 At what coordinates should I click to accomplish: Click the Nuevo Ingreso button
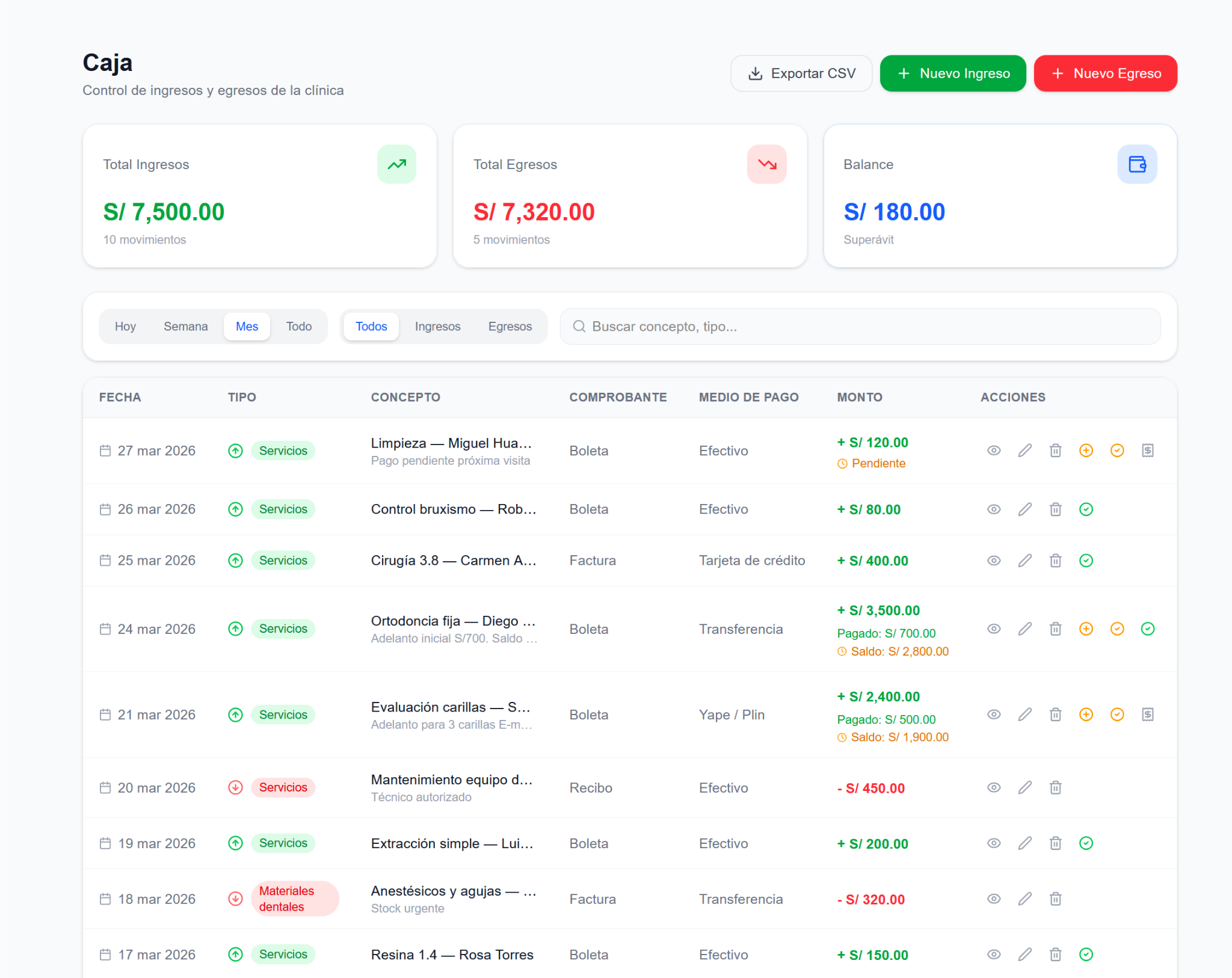[952, 73]
